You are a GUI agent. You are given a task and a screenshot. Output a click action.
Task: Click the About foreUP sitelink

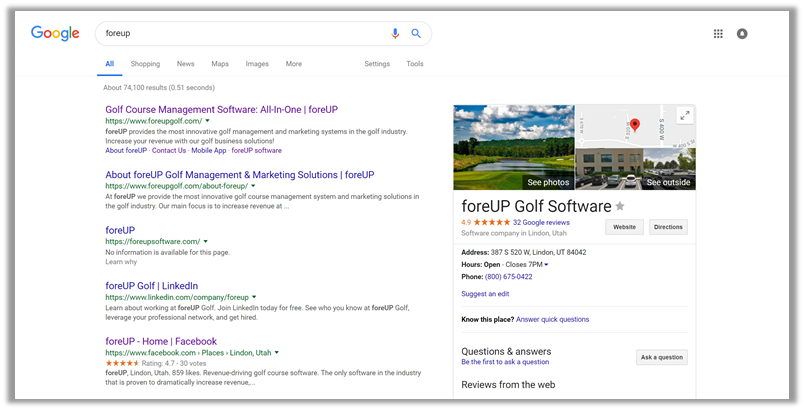[x=126, y=151]
